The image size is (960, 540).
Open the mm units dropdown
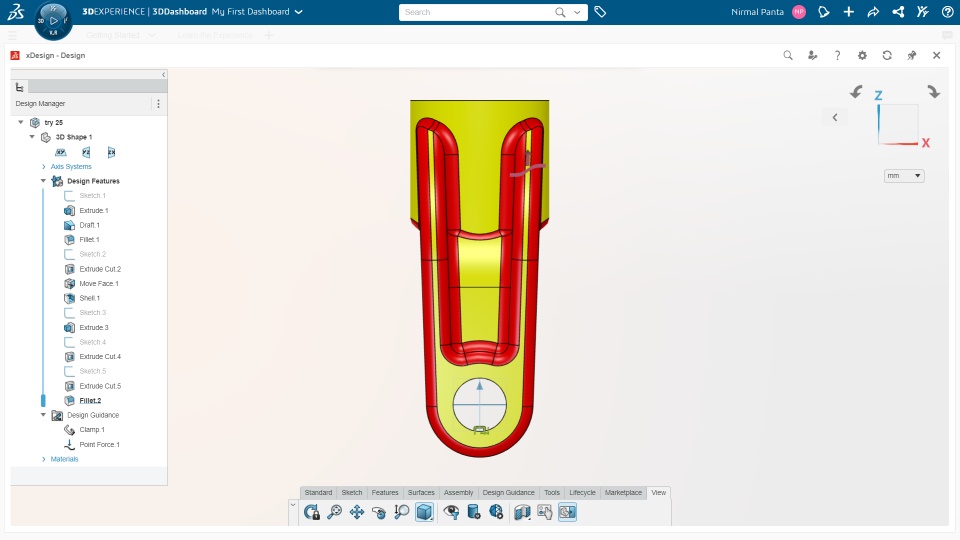[904, 176]
